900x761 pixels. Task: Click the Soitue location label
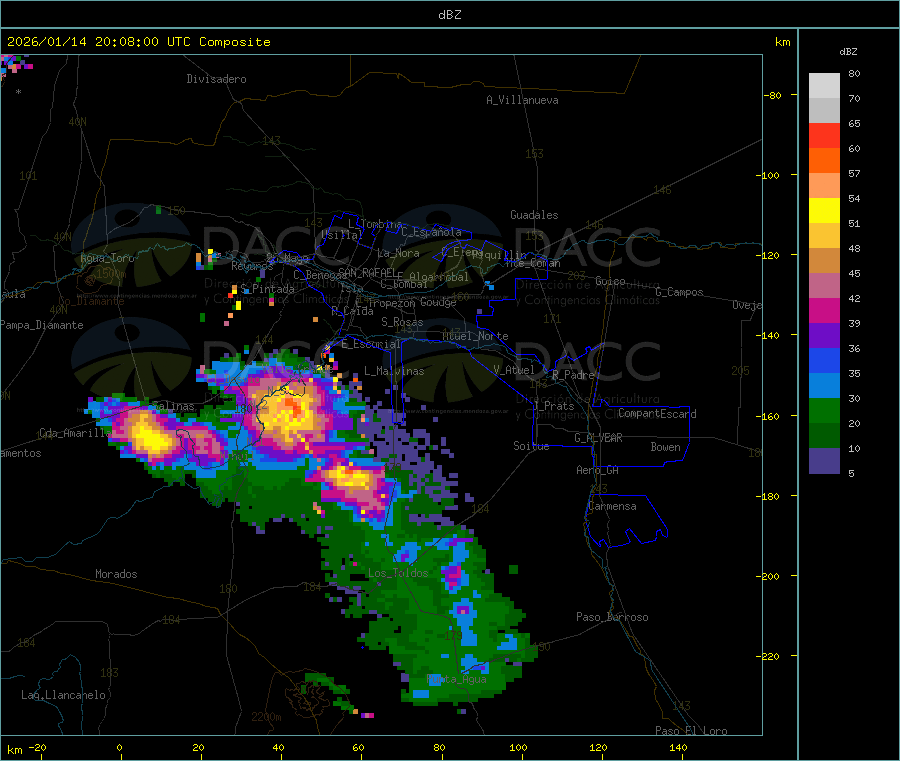(531, 446)
